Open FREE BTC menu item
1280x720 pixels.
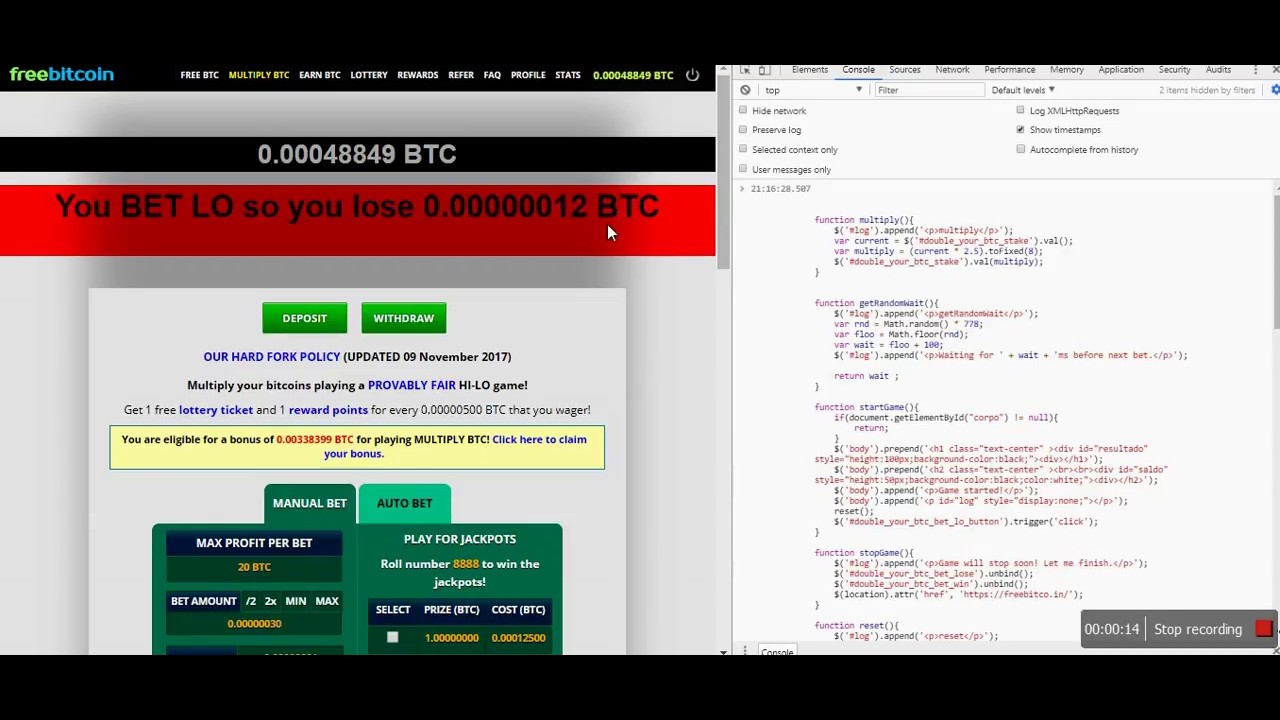[199, 75]
